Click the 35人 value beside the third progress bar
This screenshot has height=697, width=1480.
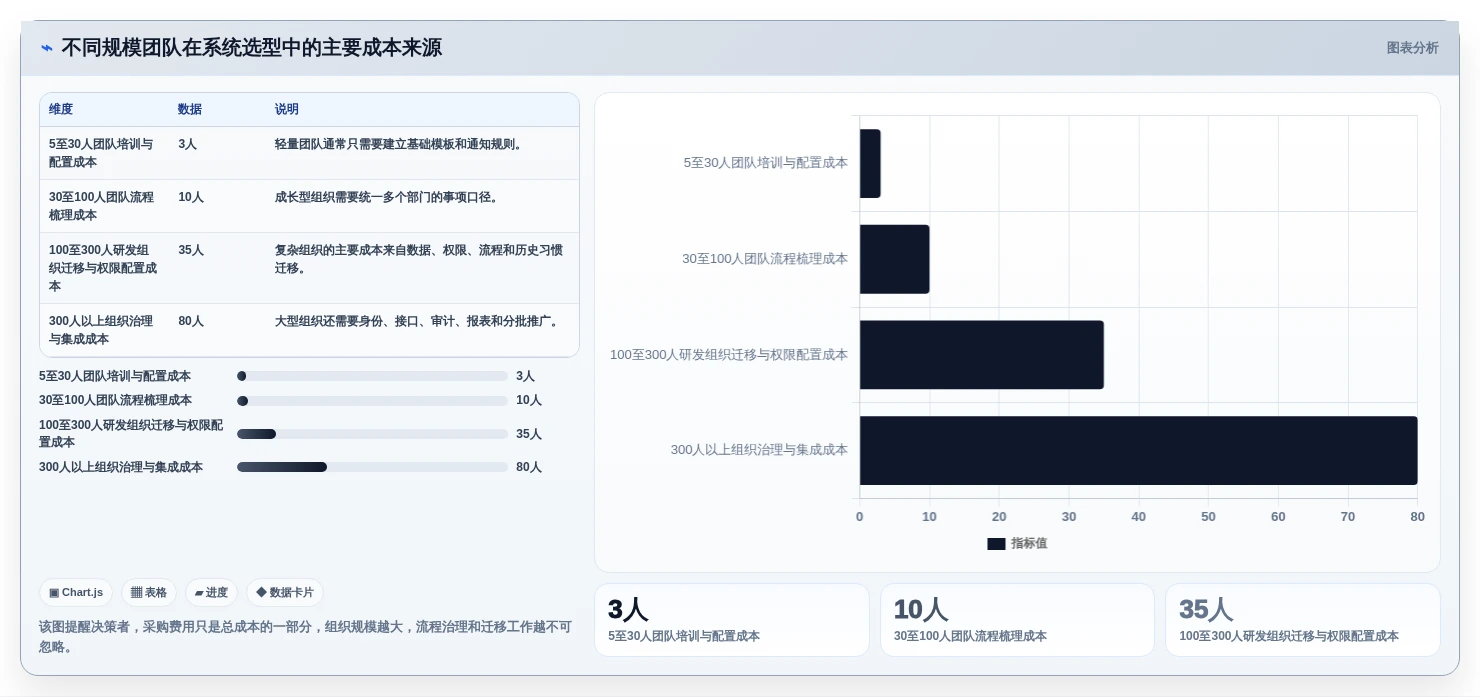[x=529, y=434]
